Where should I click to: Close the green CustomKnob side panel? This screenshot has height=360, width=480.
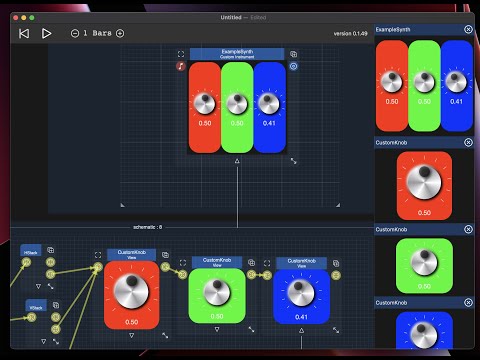pyautogui.click(x=468, y=229)
